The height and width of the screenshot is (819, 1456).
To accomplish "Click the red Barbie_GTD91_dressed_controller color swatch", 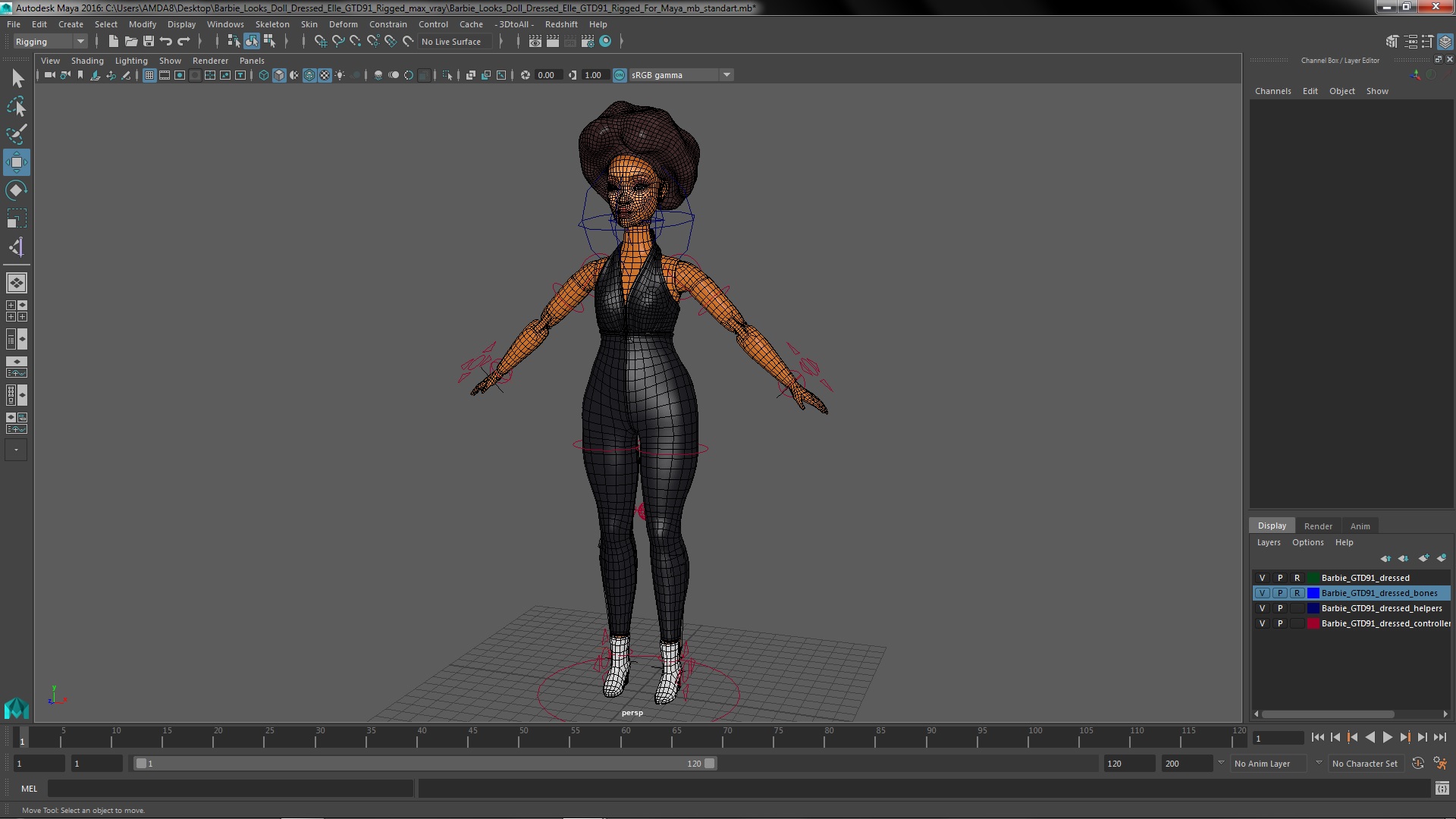I will pos(1313,623).
